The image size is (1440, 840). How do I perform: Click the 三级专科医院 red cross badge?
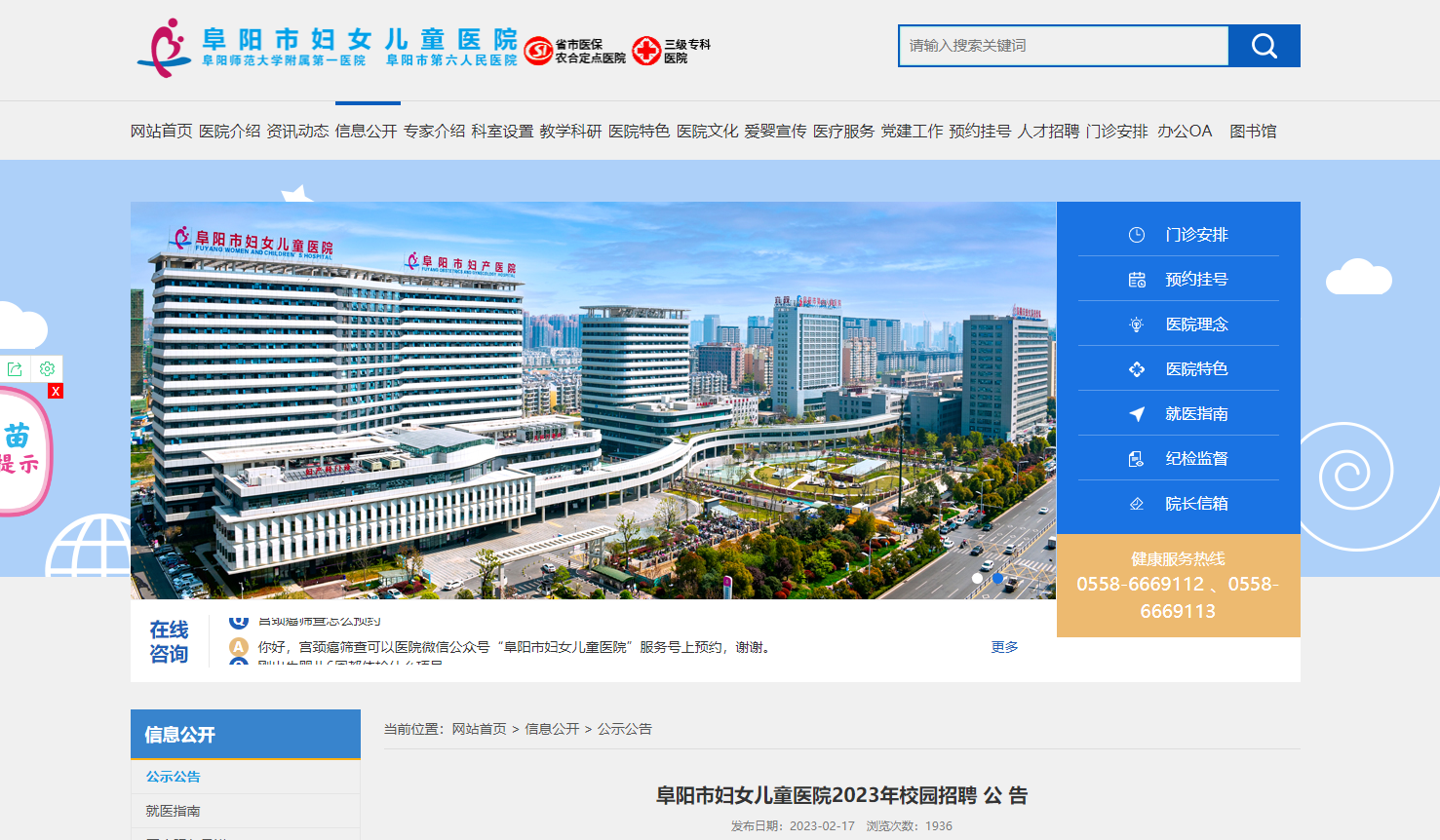[646, 51]
